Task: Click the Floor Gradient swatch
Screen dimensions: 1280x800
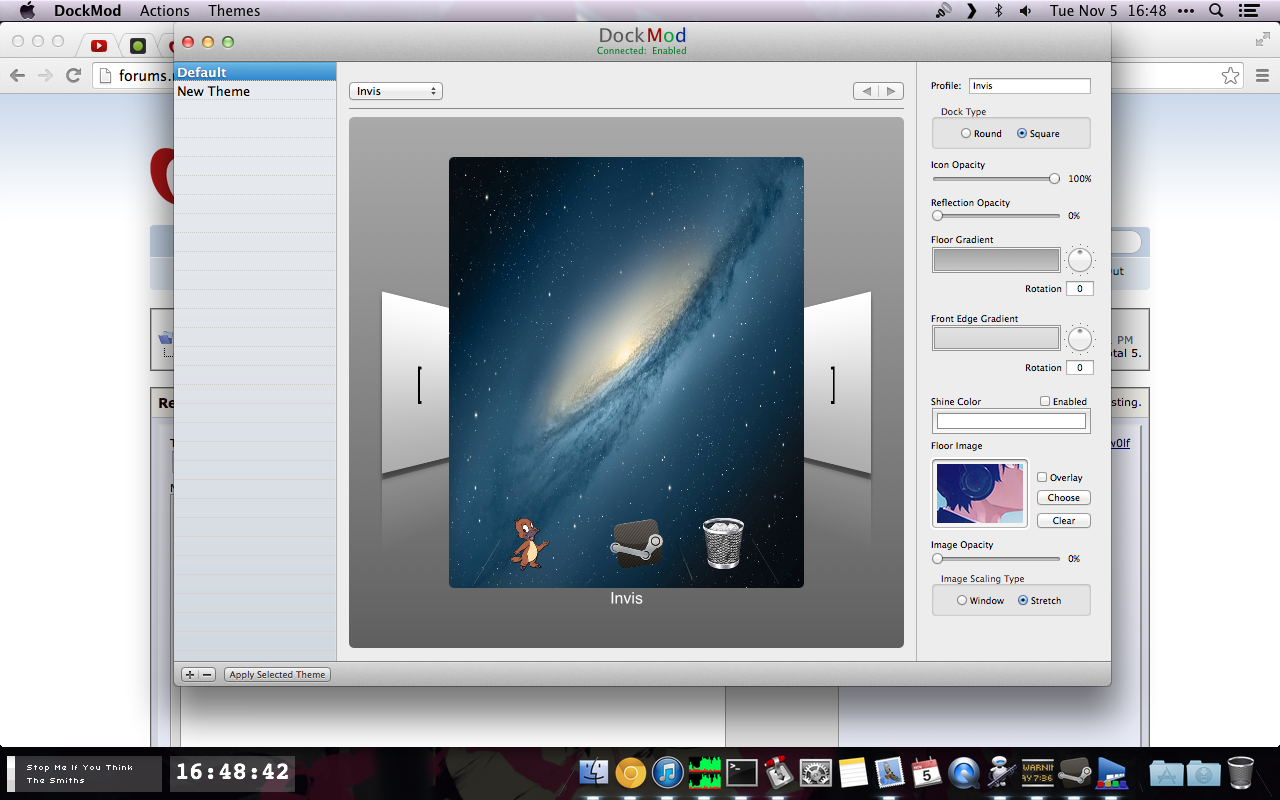Action: pyautogui.click(x=996, y=260)
